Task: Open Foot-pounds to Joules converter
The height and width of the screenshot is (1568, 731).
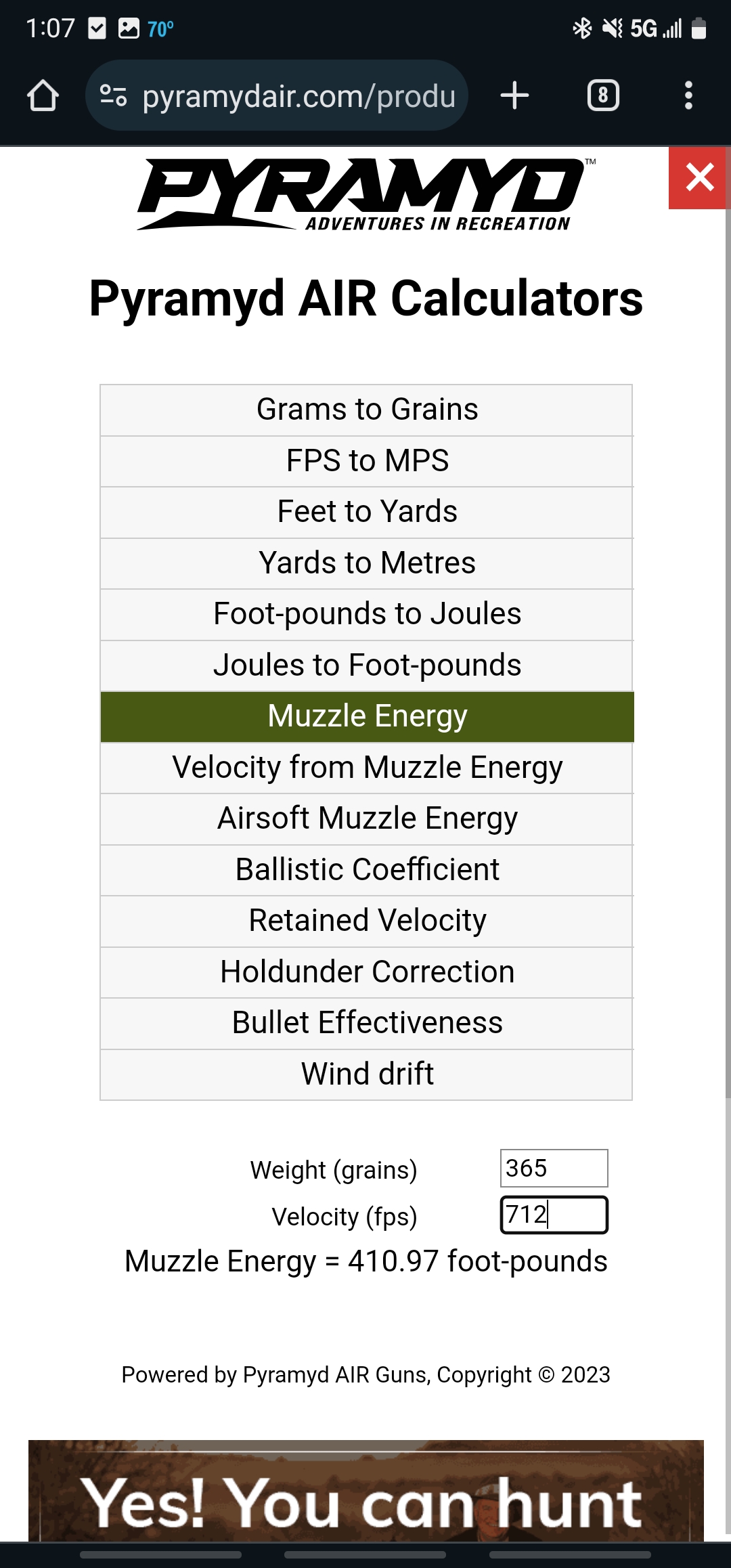Action: 367,614
